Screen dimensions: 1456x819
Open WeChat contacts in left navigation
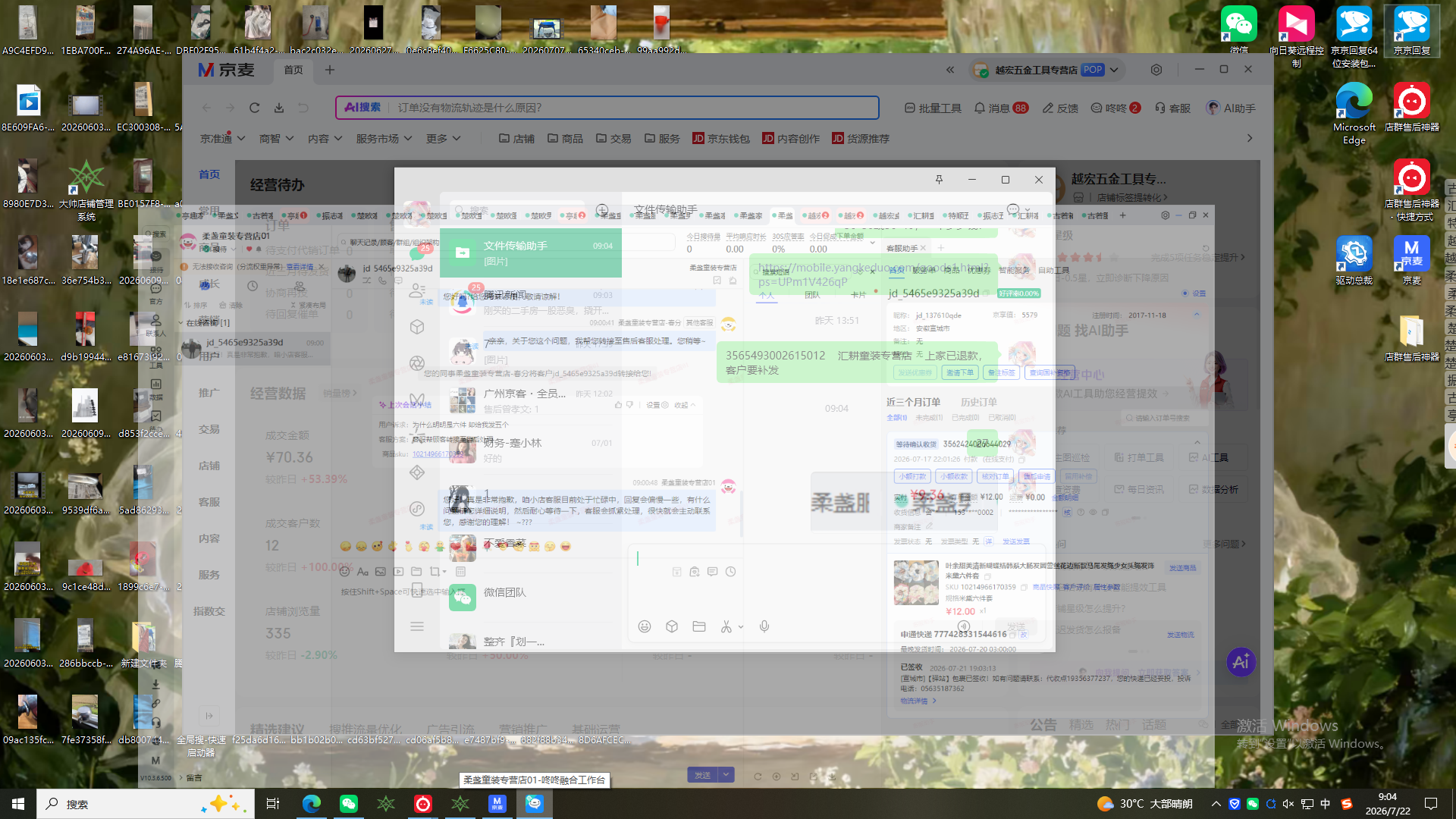416,290
